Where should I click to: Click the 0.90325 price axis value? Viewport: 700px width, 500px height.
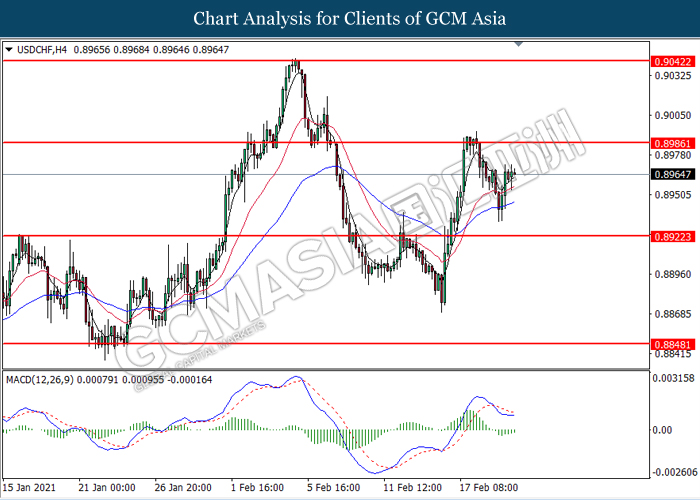[673, 75]
